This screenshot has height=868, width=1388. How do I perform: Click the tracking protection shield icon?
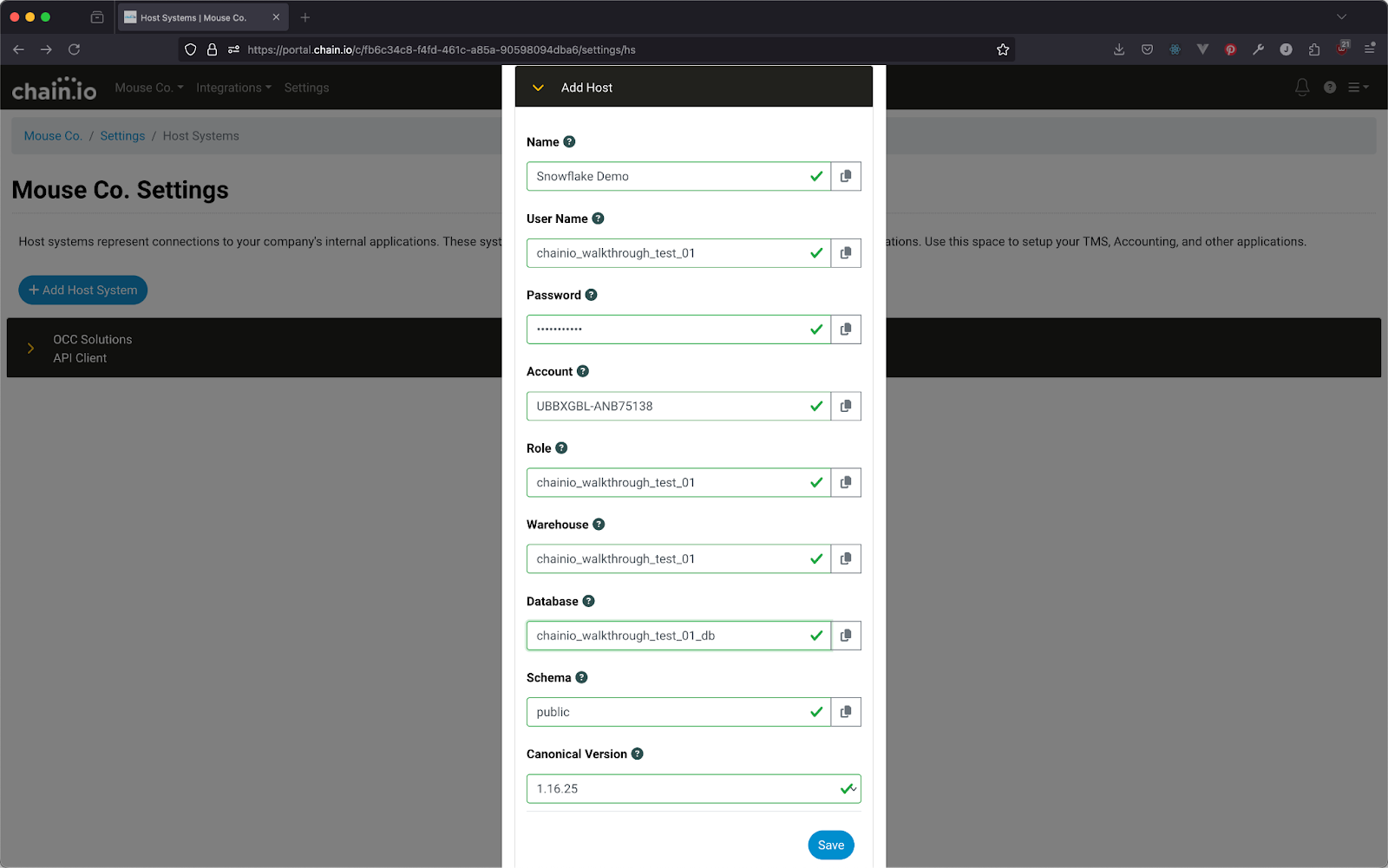pos(191,49)
